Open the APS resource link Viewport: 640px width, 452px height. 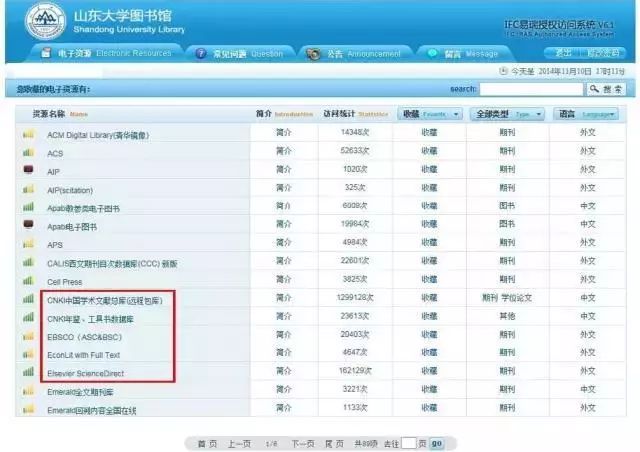pyautogui.click(x=55, y=245)
